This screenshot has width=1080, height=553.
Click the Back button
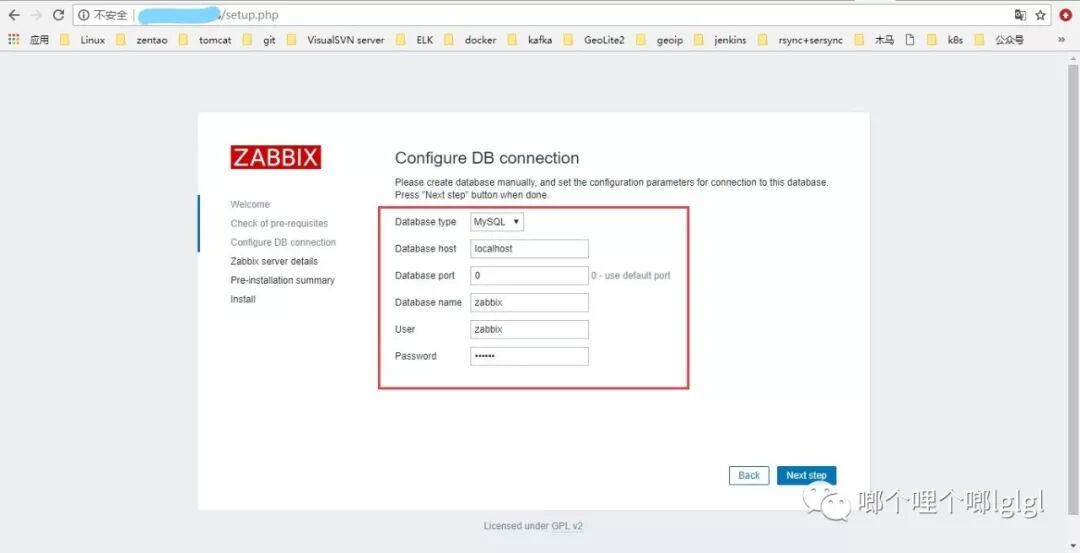click(x=749, y=475)
